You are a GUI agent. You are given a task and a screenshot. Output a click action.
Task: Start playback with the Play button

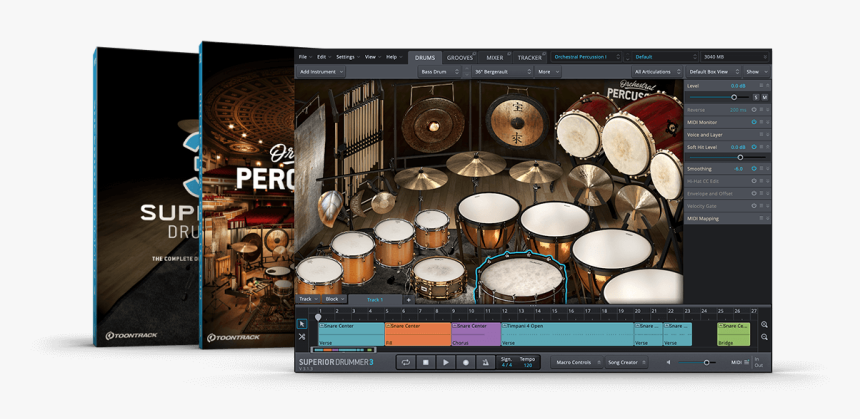pyautogui.click(x=445, y=363)
